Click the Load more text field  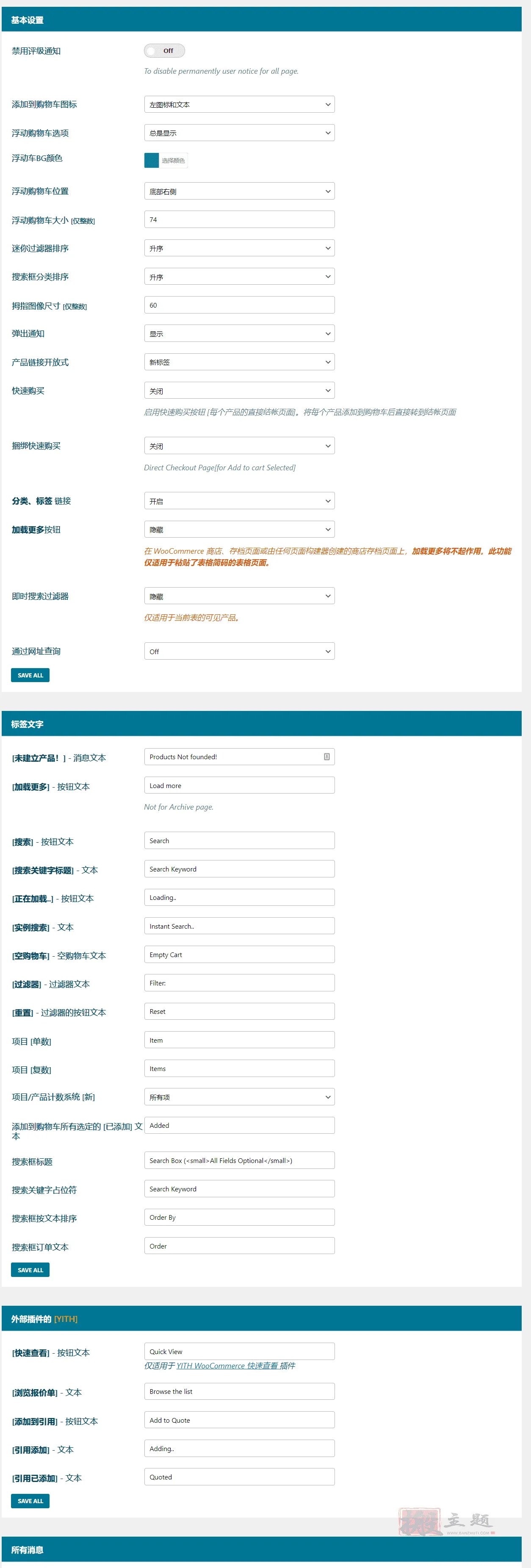[x=239, y=785]
